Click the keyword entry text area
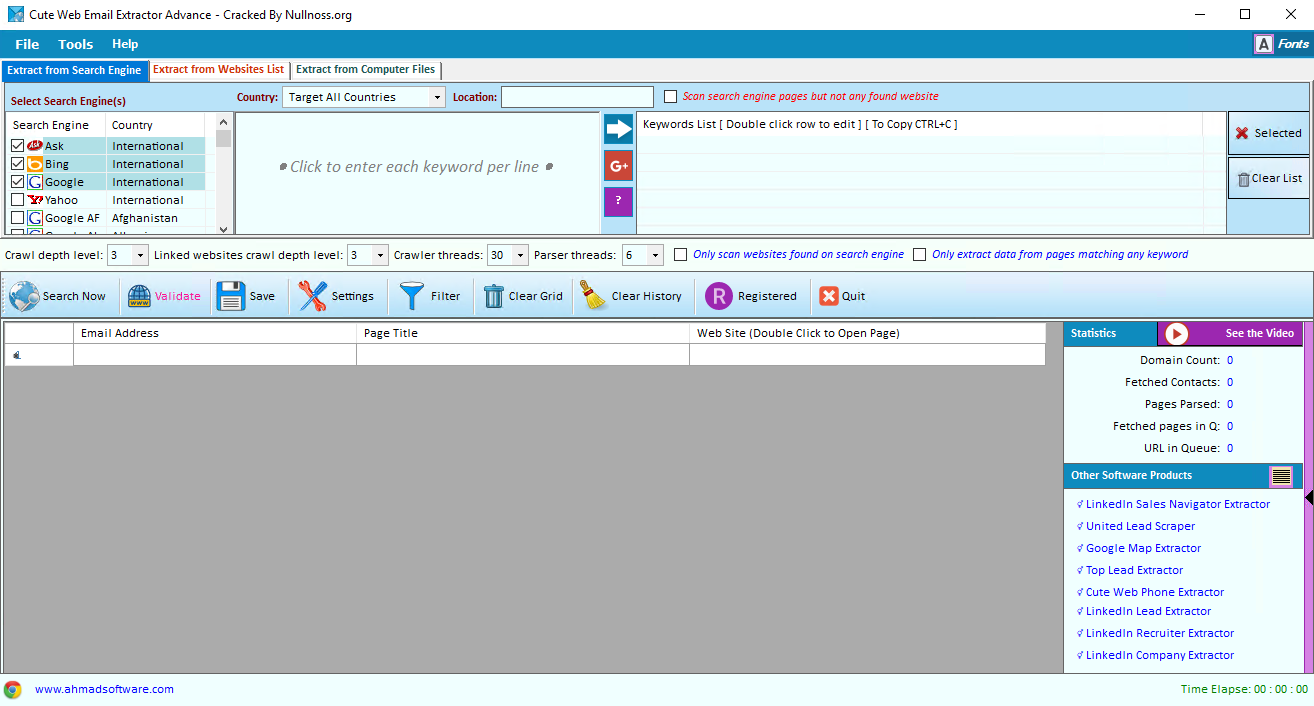 (417, 173)
